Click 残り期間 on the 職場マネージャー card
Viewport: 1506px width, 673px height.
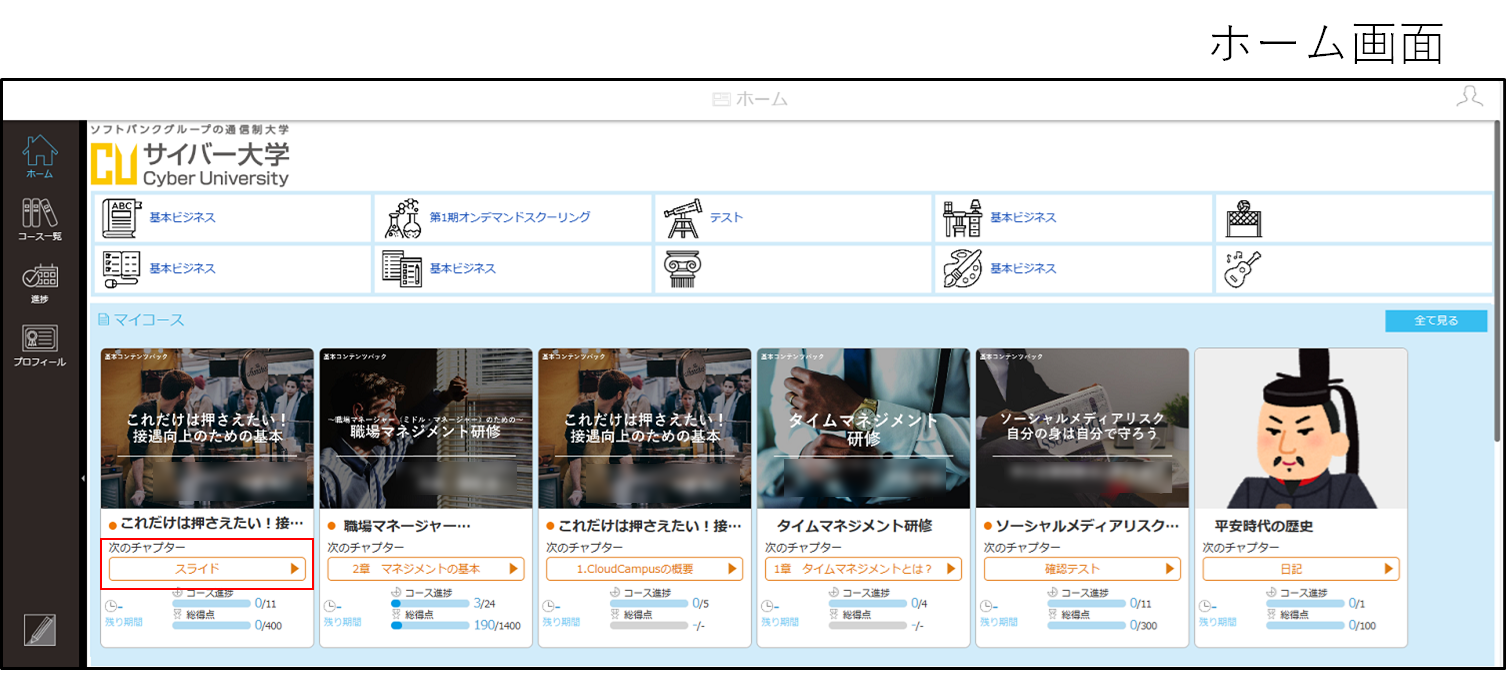341,622
